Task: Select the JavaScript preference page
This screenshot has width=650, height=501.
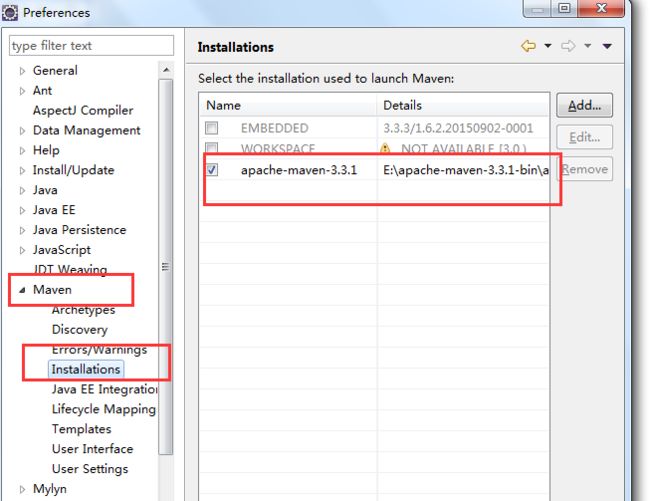Action: [x=62, y=249]
